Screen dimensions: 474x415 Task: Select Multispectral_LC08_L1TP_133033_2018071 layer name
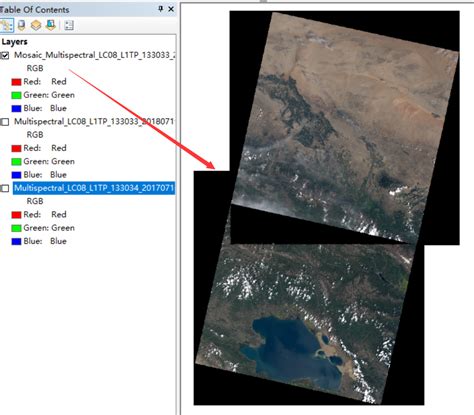click(94, 122)
